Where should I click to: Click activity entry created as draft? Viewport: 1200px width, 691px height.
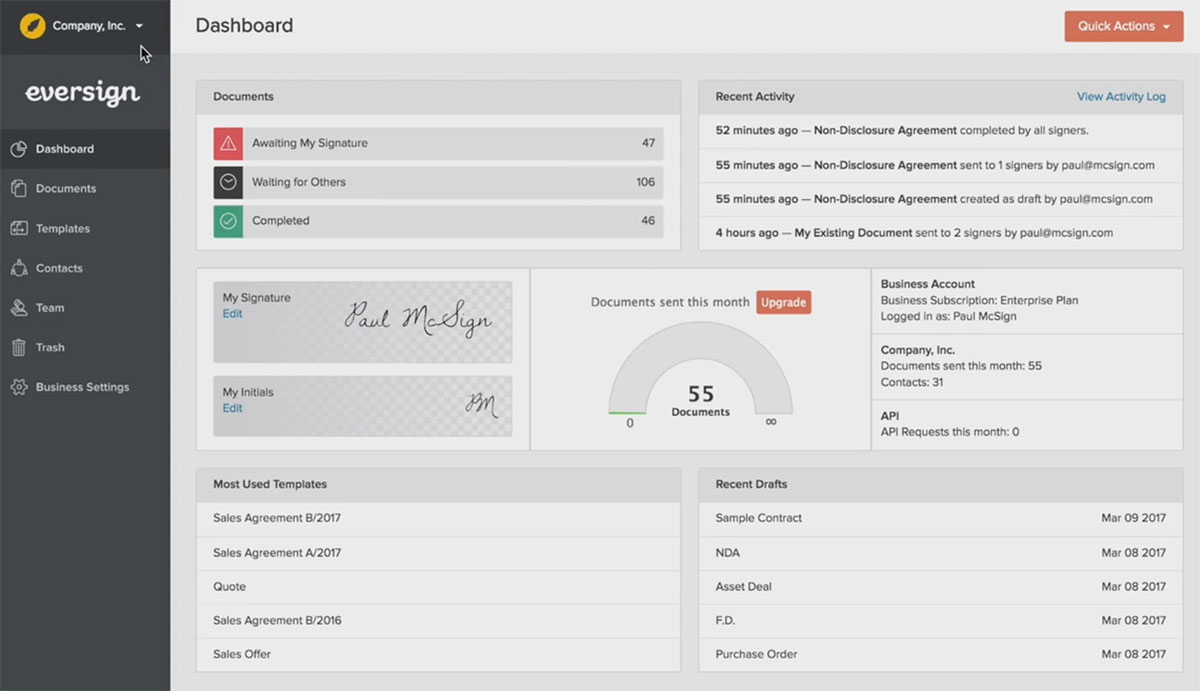[940, 199]
